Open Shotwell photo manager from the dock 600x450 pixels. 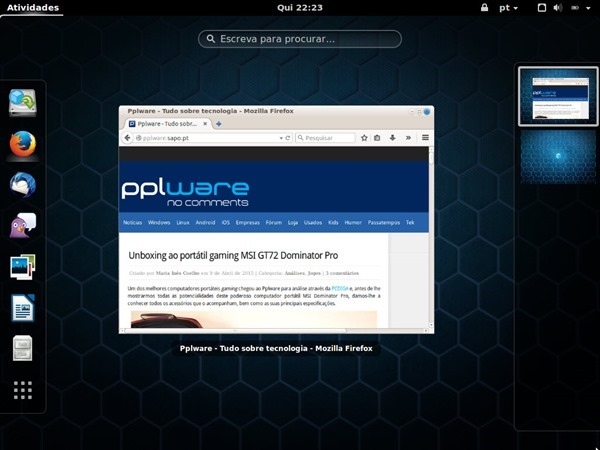click(x=23, y=267)
